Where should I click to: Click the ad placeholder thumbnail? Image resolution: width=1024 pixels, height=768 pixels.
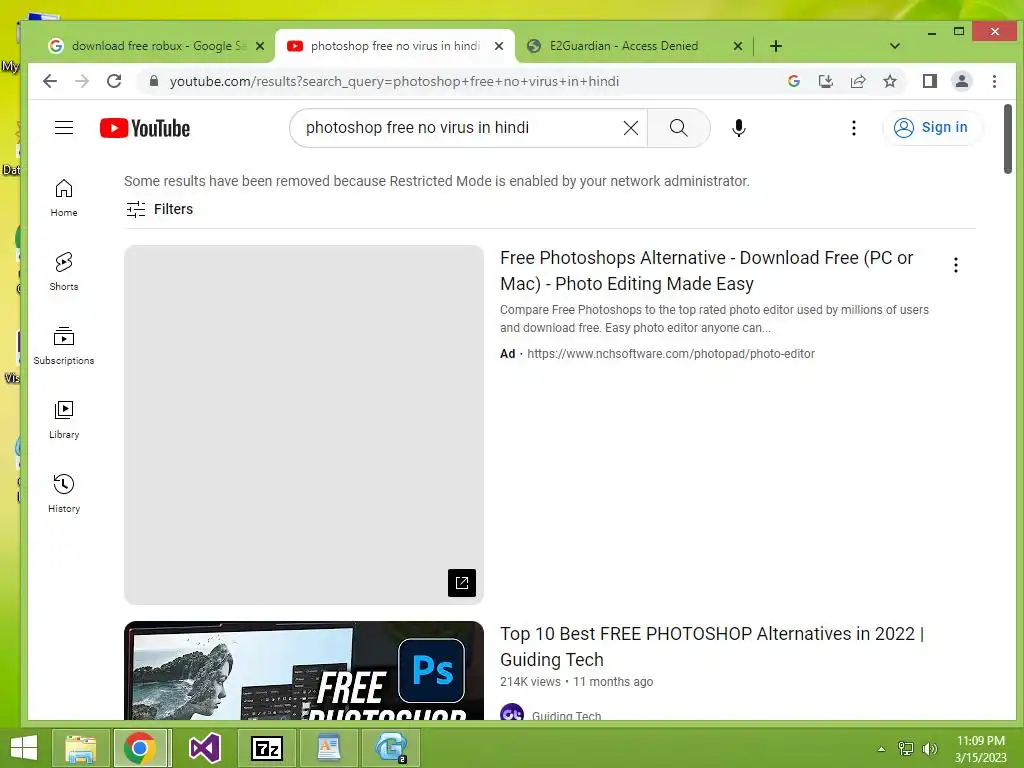304,424
